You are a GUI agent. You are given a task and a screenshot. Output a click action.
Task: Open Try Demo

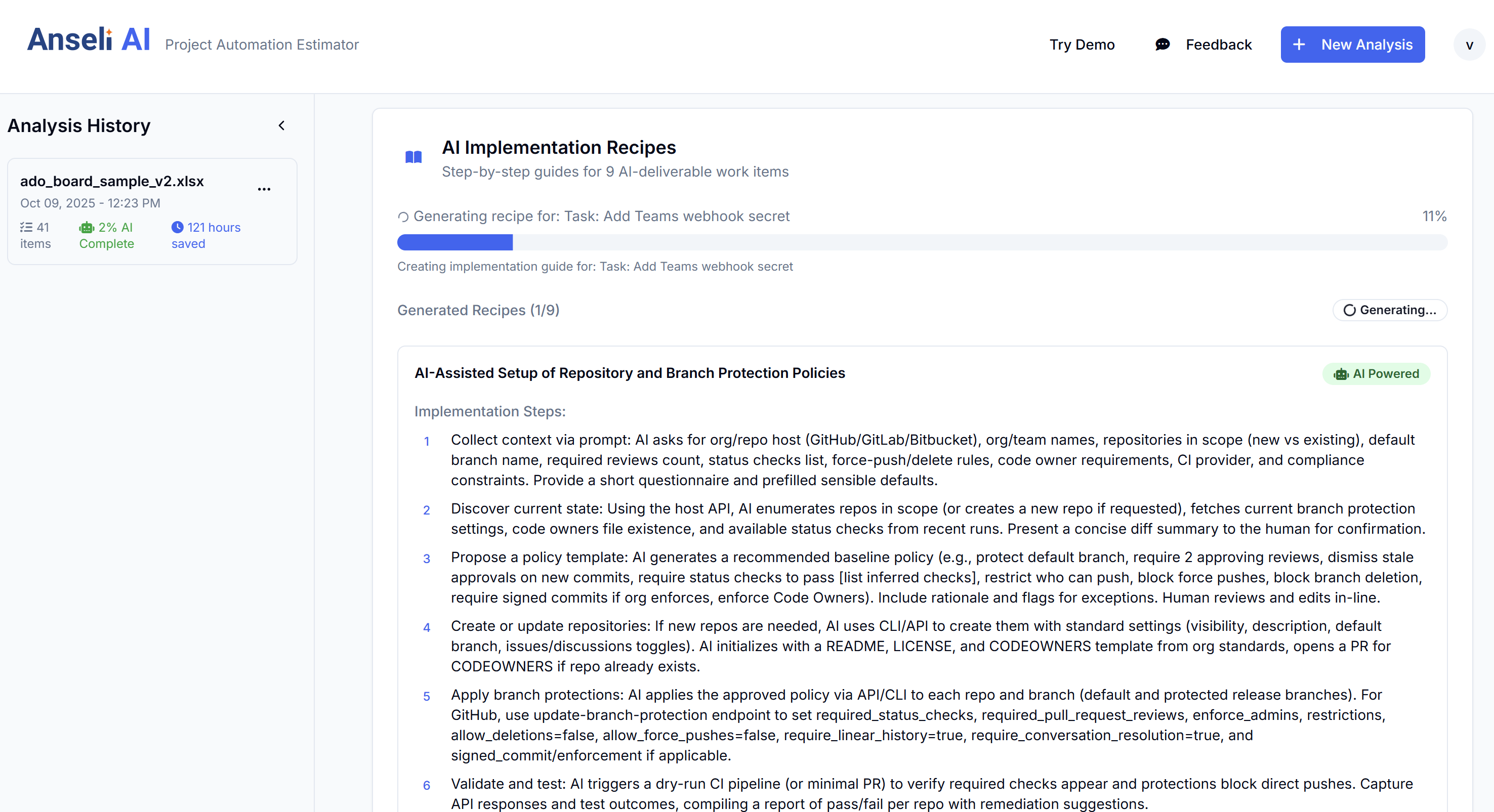pyautogui.click(x=1082, y=45)
